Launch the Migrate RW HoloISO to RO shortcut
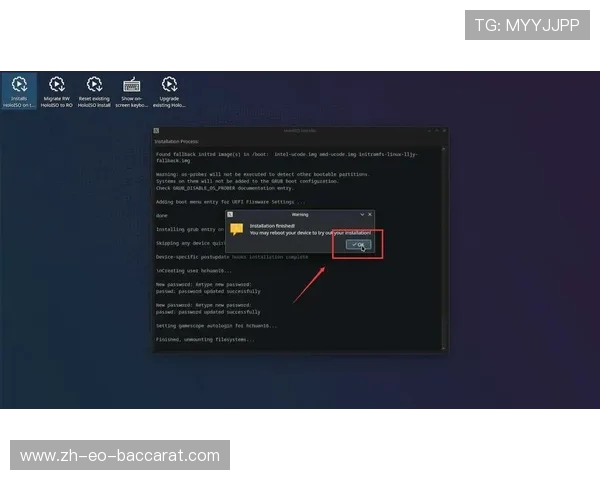600x480 pixels. click(x=57, y=88)
